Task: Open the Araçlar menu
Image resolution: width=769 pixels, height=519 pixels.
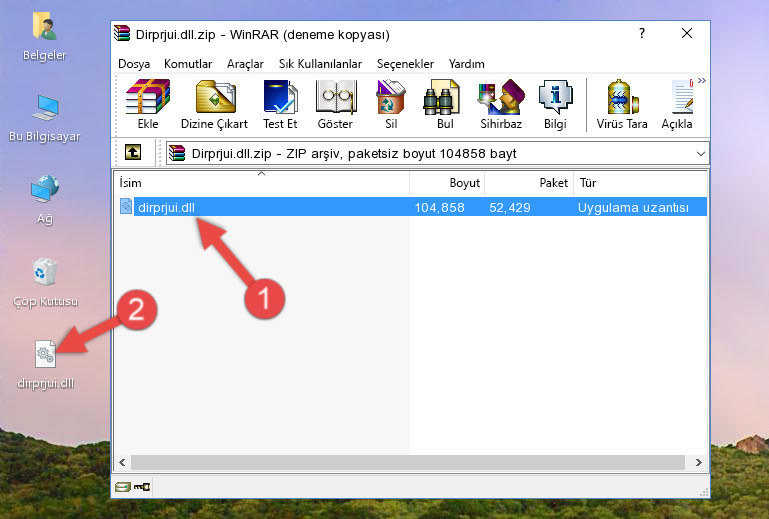Action: click(245, 64)
